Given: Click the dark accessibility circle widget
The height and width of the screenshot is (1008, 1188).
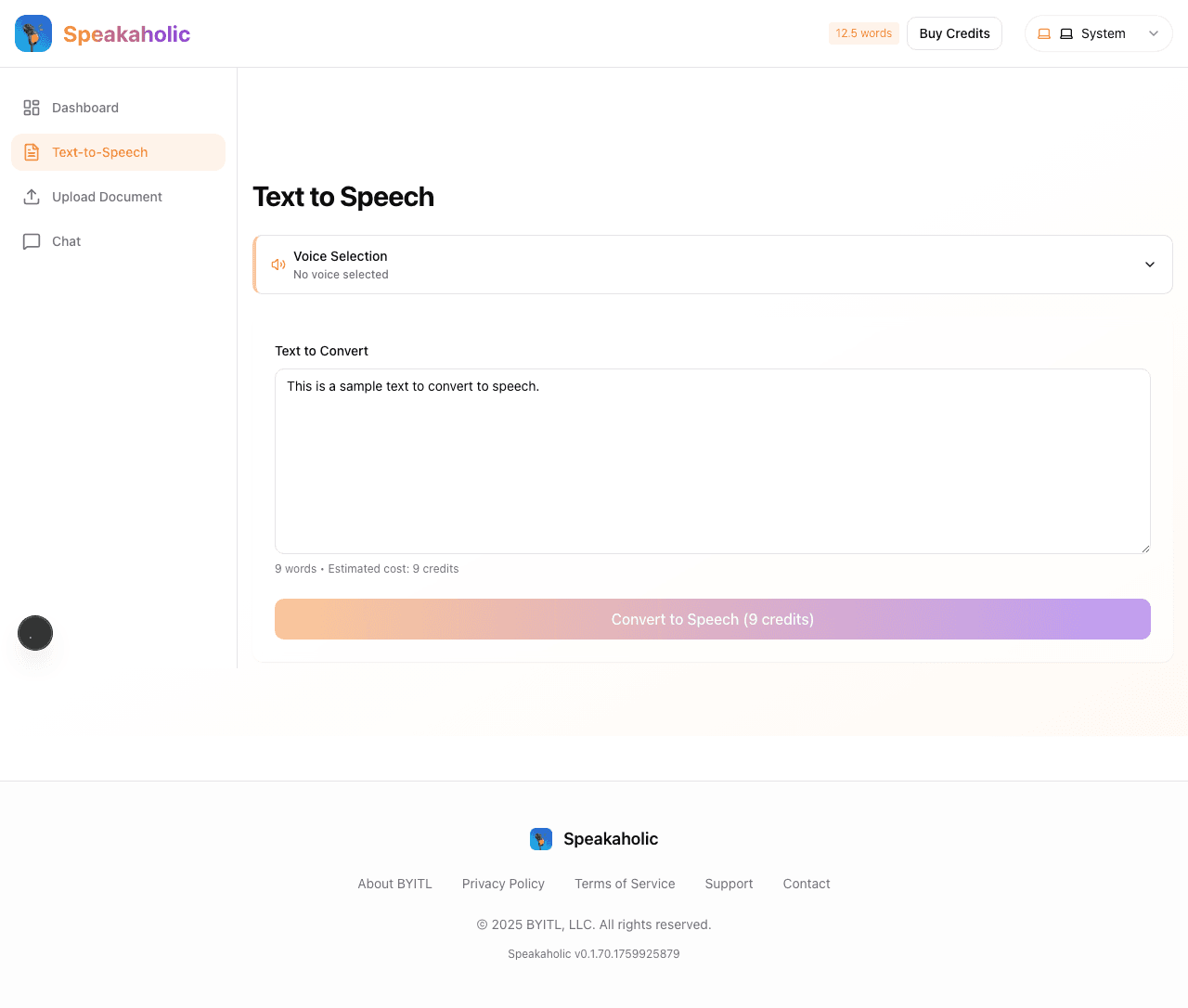Looking at the screenshot, I should coord(35,633).
